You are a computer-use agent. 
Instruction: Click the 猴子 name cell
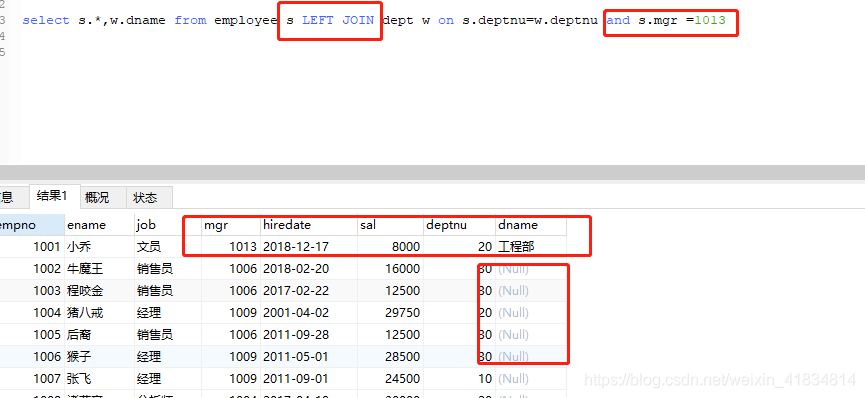[100, 357]
